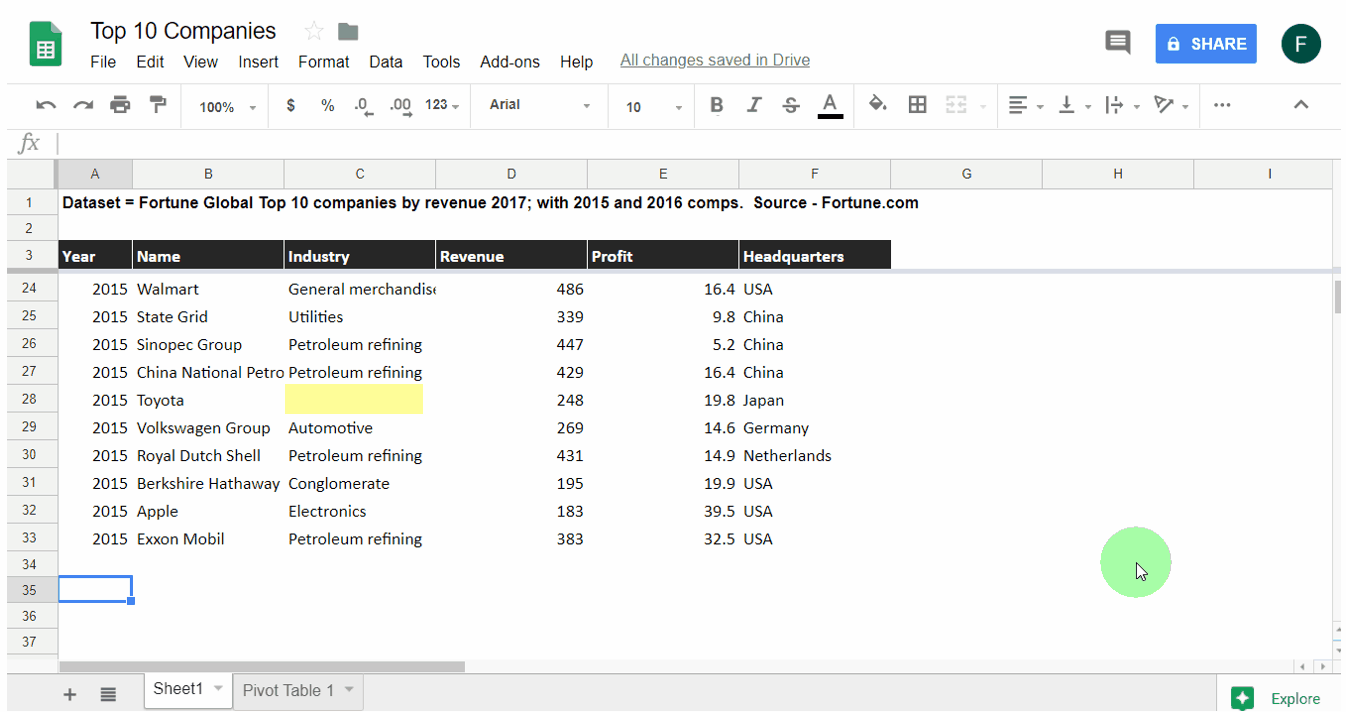Toggle bold formatting
Viewport: 1346px width, 712px height.
coord(716,105)
